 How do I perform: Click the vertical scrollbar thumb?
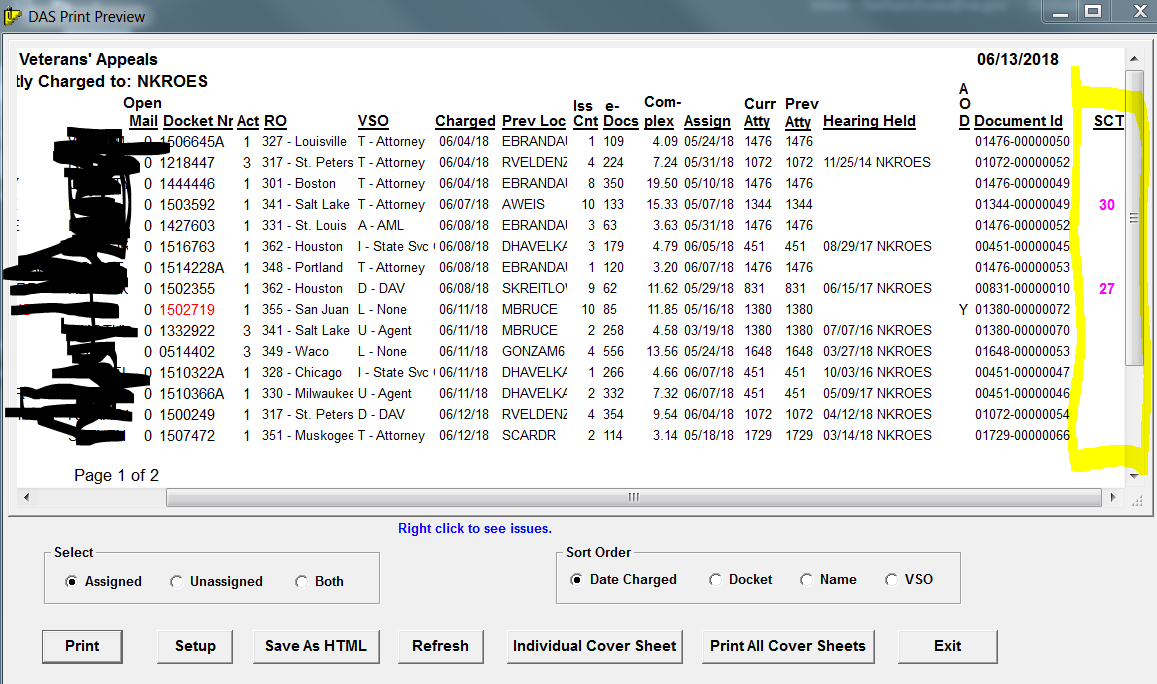point(1133,218)
